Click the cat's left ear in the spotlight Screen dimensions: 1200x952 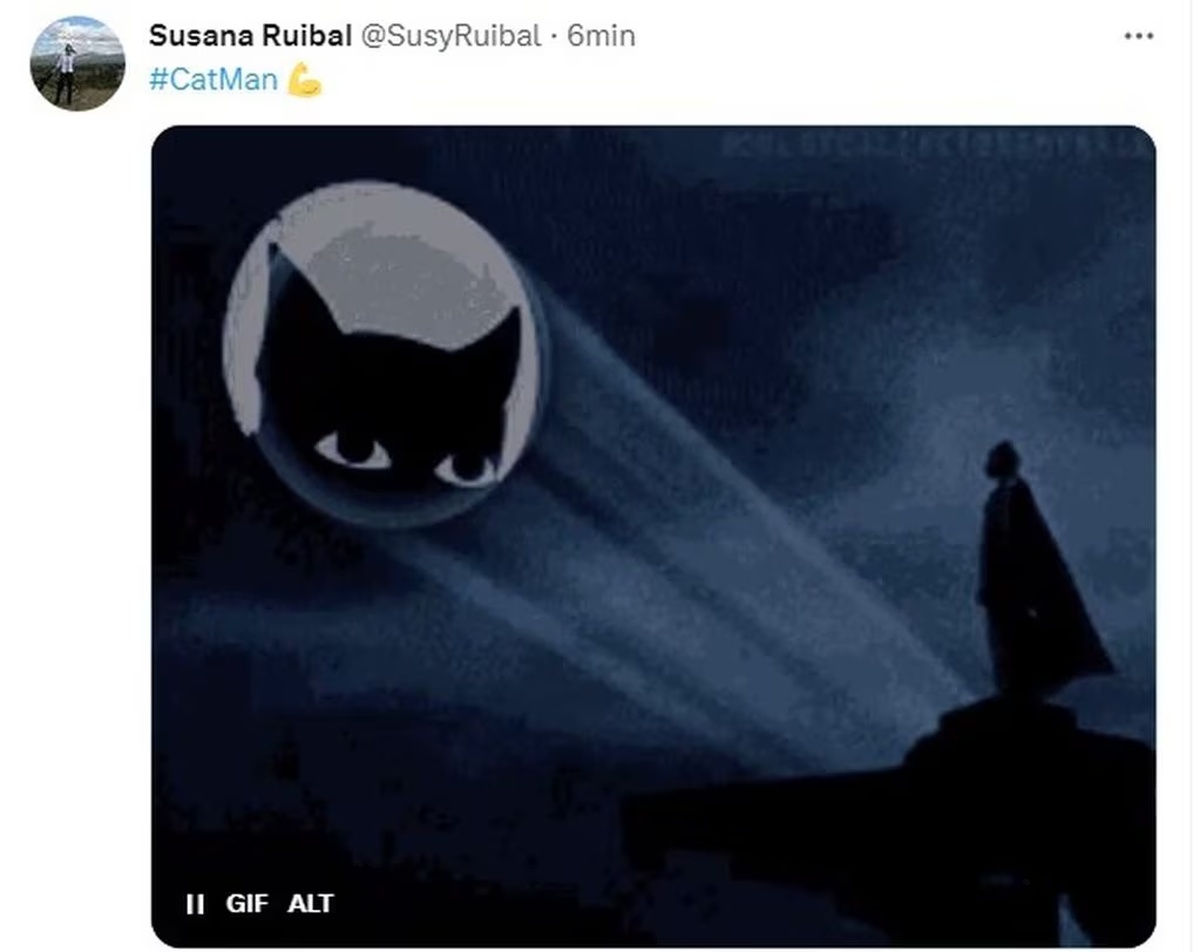[293, 295]
